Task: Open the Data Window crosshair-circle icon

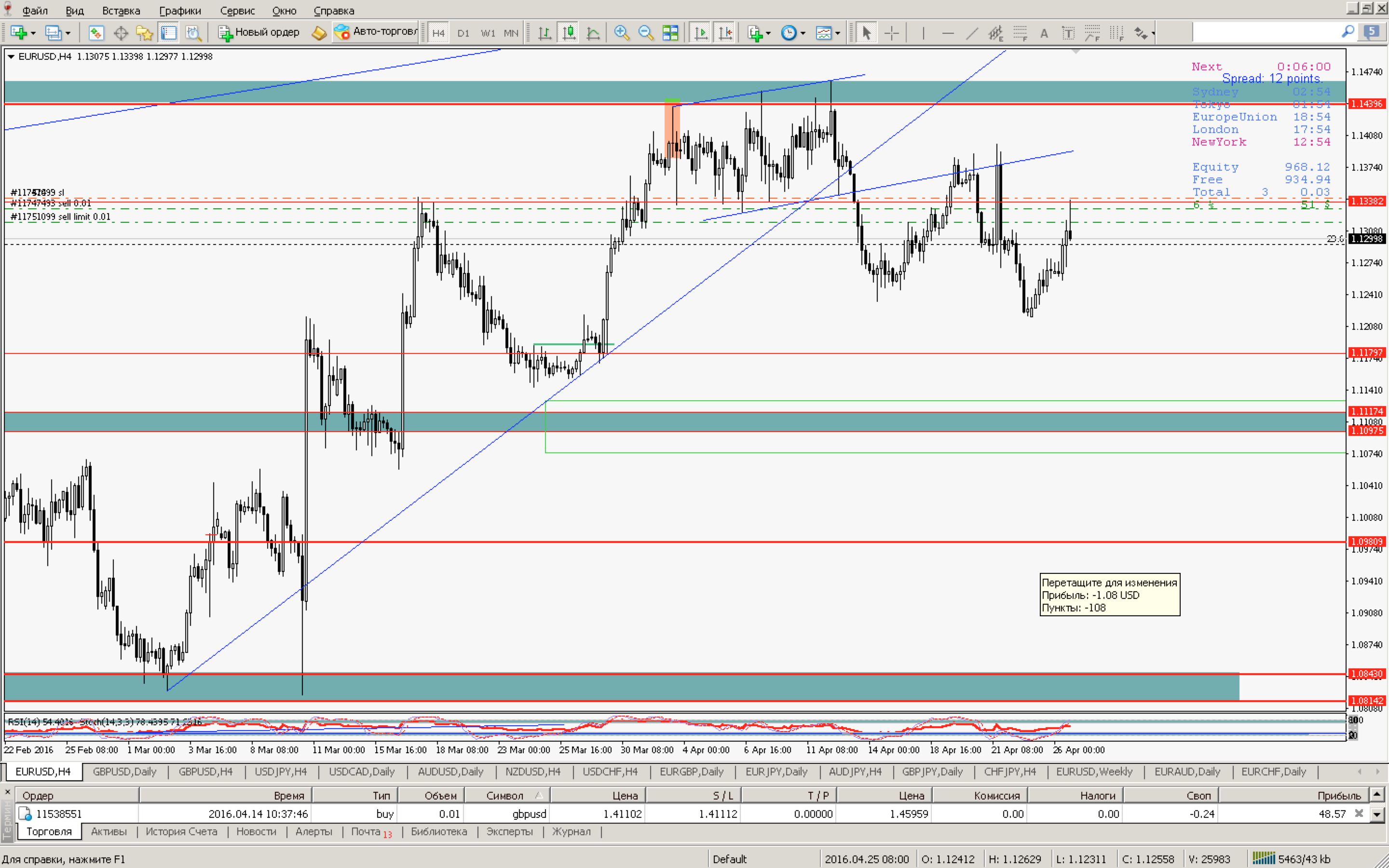Action: [121, 33]
